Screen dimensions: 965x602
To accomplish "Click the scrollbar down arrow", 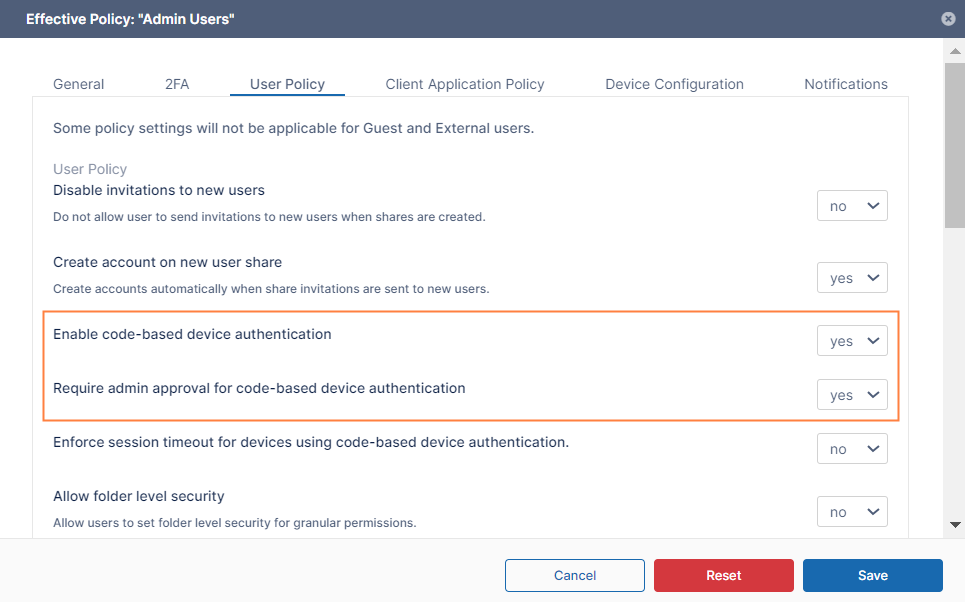I will point(955,524).
